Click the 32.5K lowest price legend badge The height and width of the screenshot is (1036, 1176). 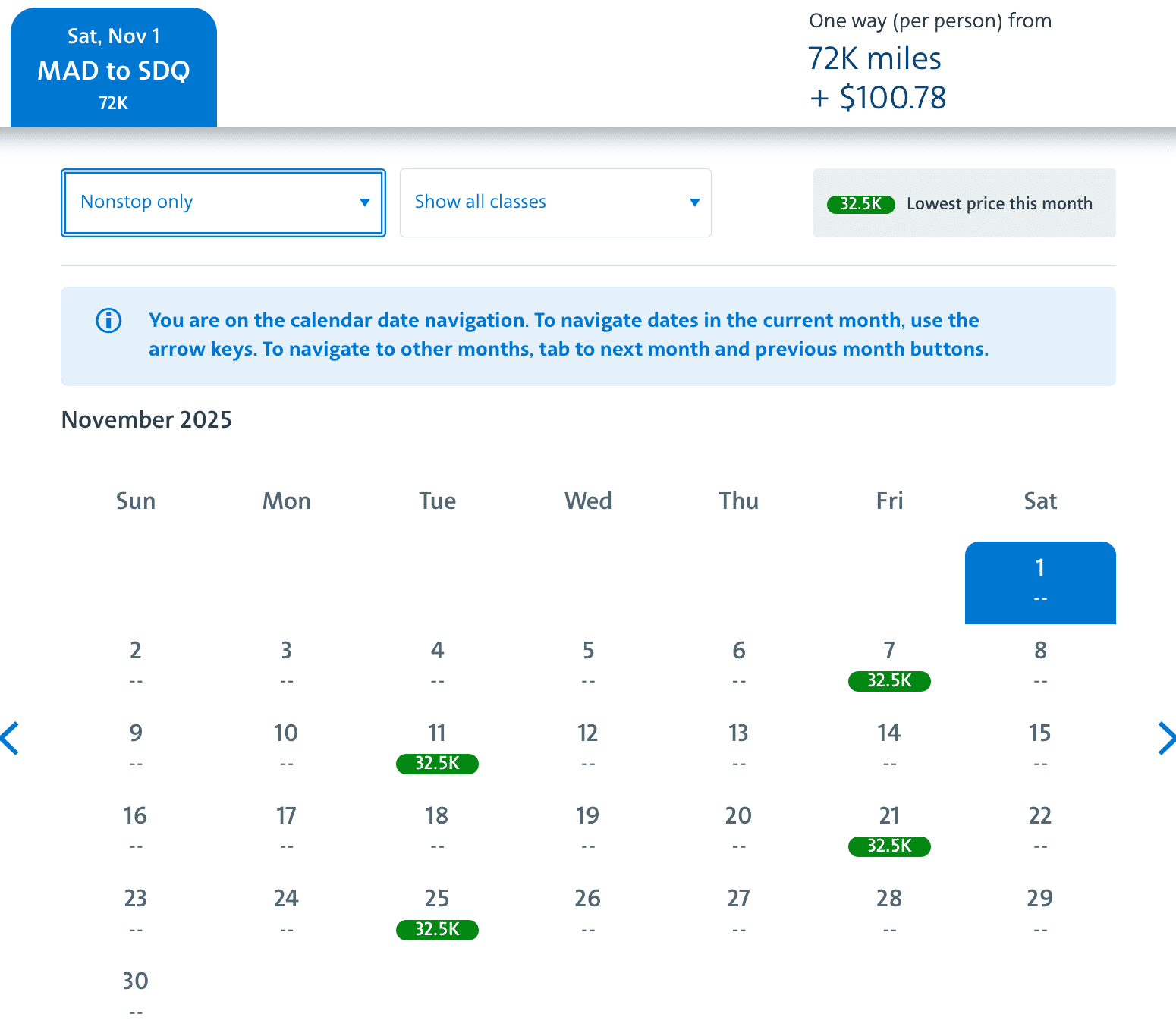click(x=860, y=204)
